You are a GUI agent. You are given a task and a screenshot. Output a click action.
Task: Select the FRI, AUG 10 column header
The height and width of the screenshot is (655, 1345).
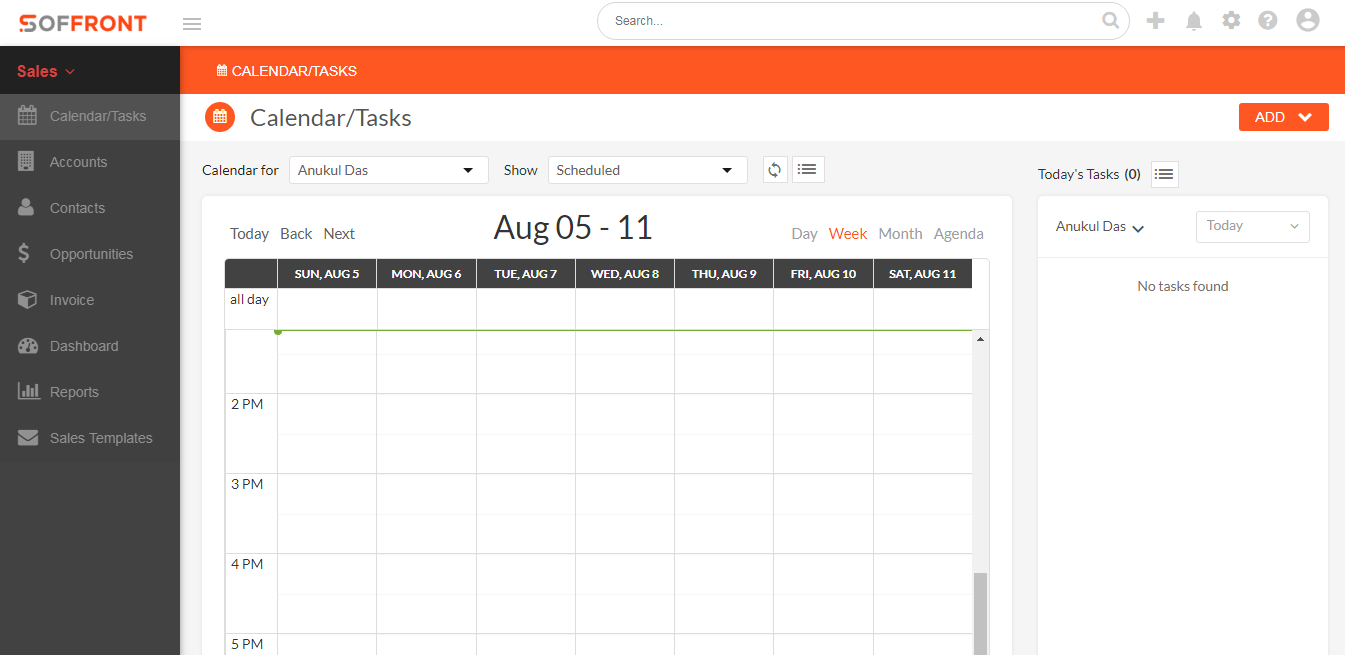click(x=823, y=273)
